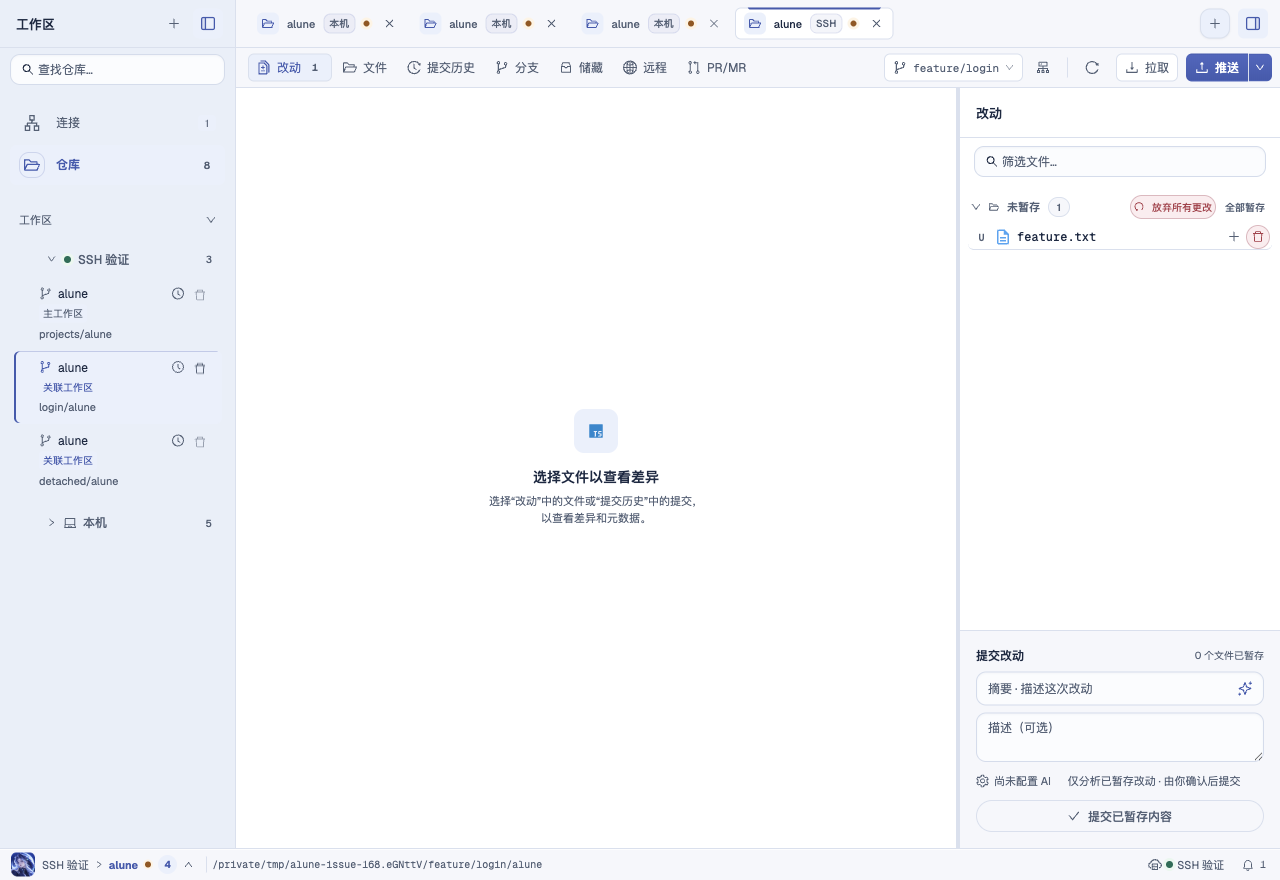1280x880 pixels.
Task: Open history clock icon for projects/alune worktree
Action: (x=178, y=294)
